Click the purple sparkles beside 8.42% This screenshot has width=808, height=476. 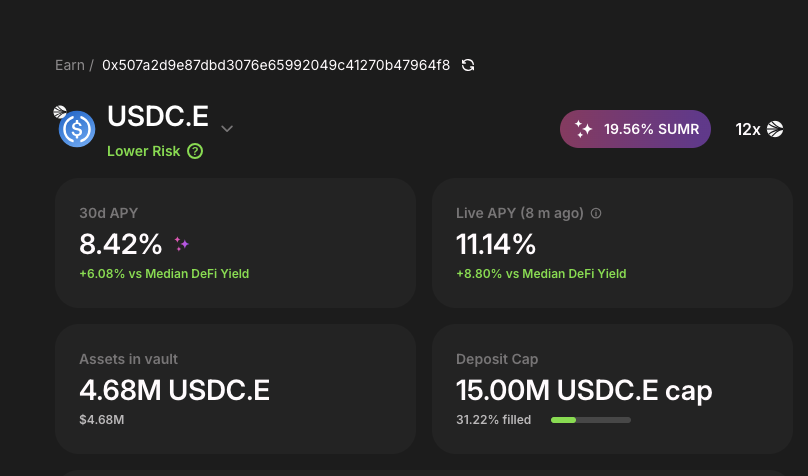tap(181, 244)
